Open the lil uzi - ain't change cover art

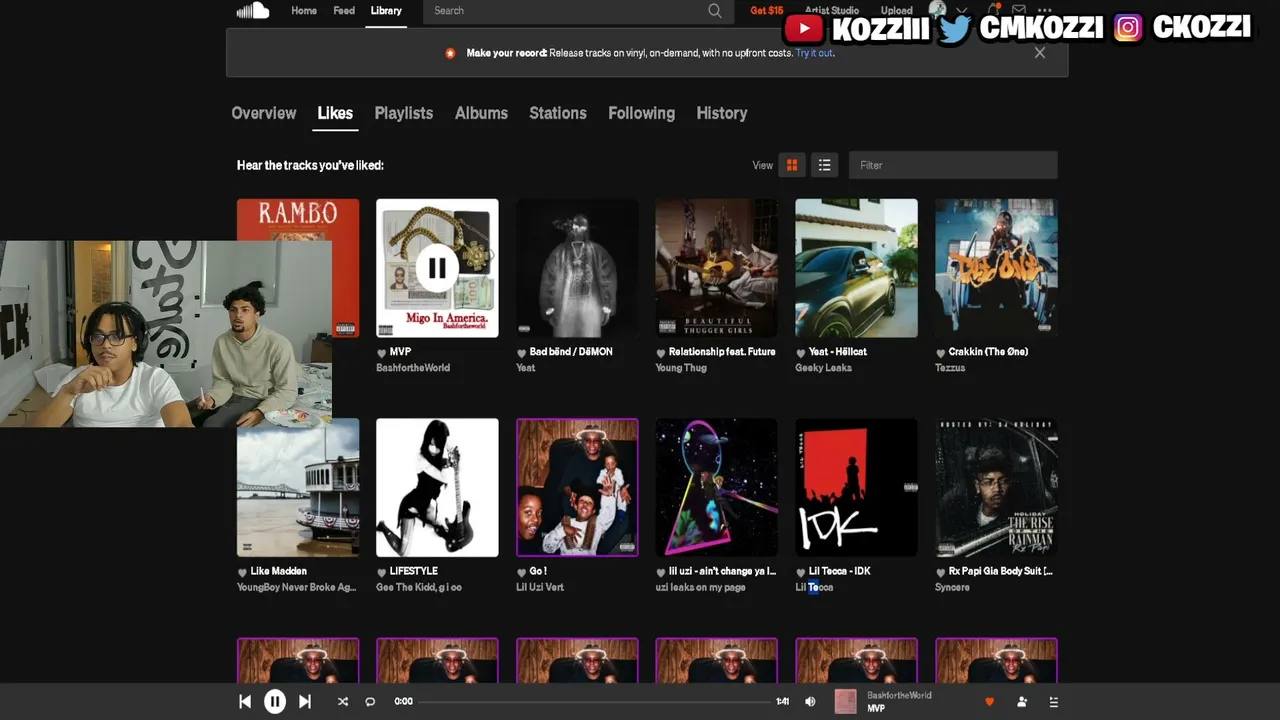pyautogui.click(x=716, y=487)
